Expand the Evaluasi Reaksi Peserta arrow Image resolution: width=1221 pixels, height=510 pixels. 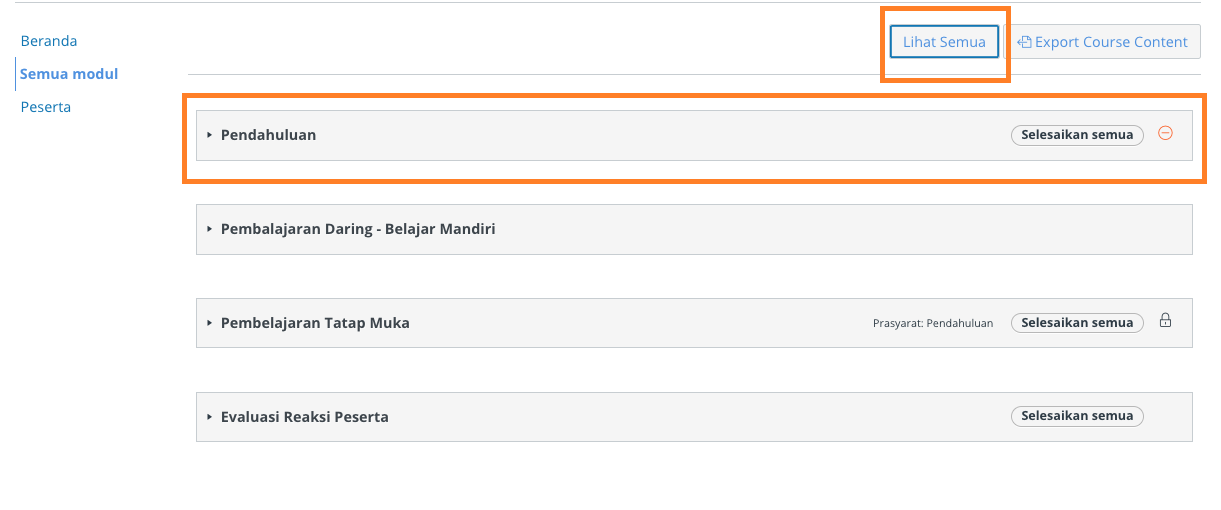point(210,417)
